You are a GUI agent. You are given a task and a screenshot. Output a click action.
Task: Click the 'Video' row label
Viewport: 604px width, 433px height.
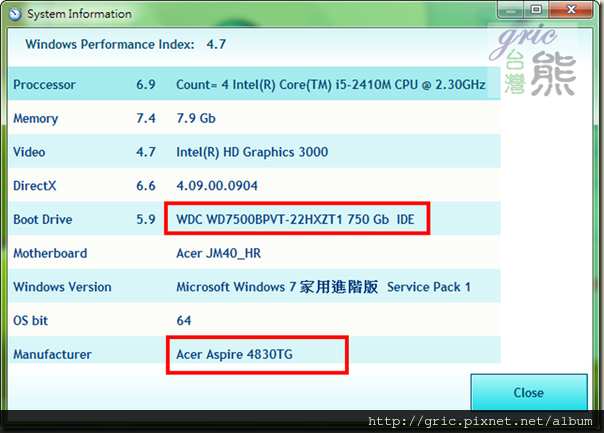pos(29,152)
